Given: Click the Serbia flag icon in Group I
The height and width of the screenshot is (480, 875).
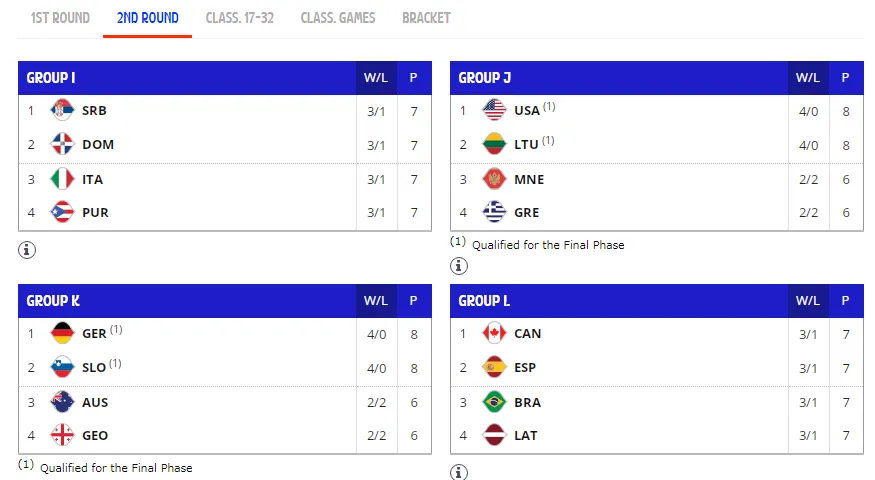Looking at the screenshot, I should click(x=62, y=110).
